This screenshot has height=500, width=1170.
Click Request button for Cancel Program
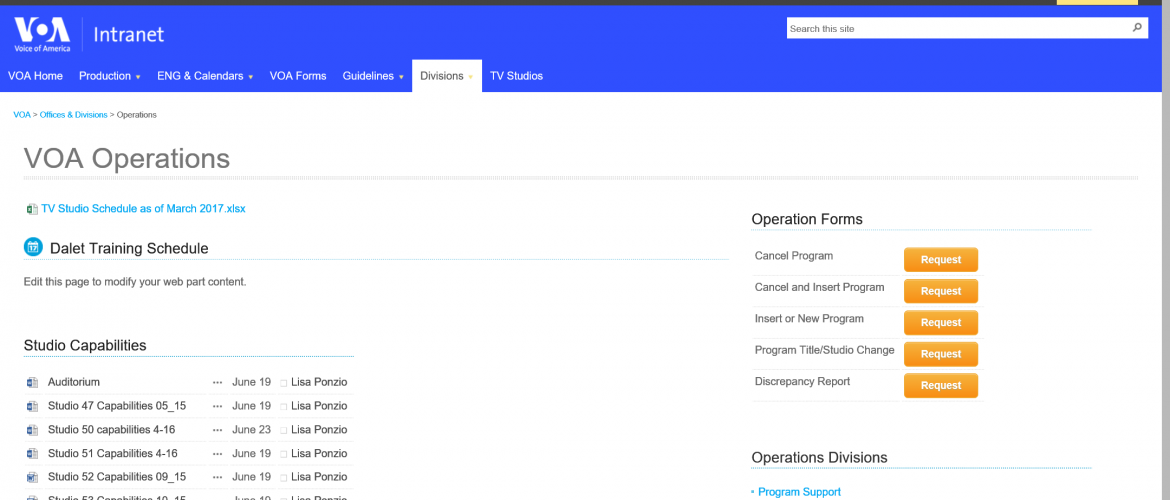[x=941, y=260]
